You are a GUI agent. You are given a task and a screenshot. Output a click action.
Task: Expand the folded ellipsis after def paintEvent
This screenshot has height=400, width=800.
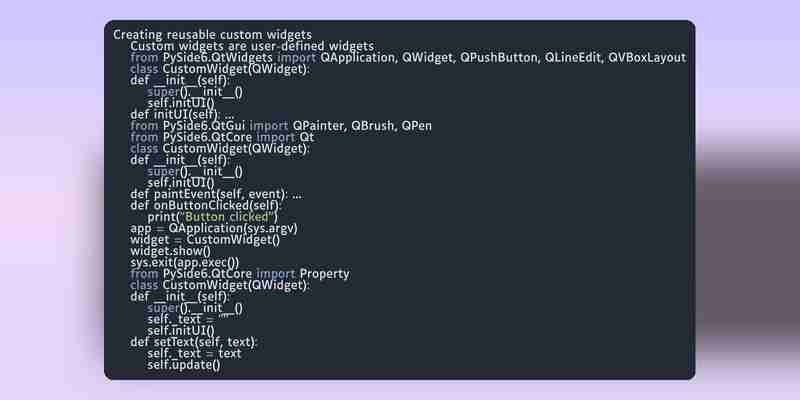[297, 194]
